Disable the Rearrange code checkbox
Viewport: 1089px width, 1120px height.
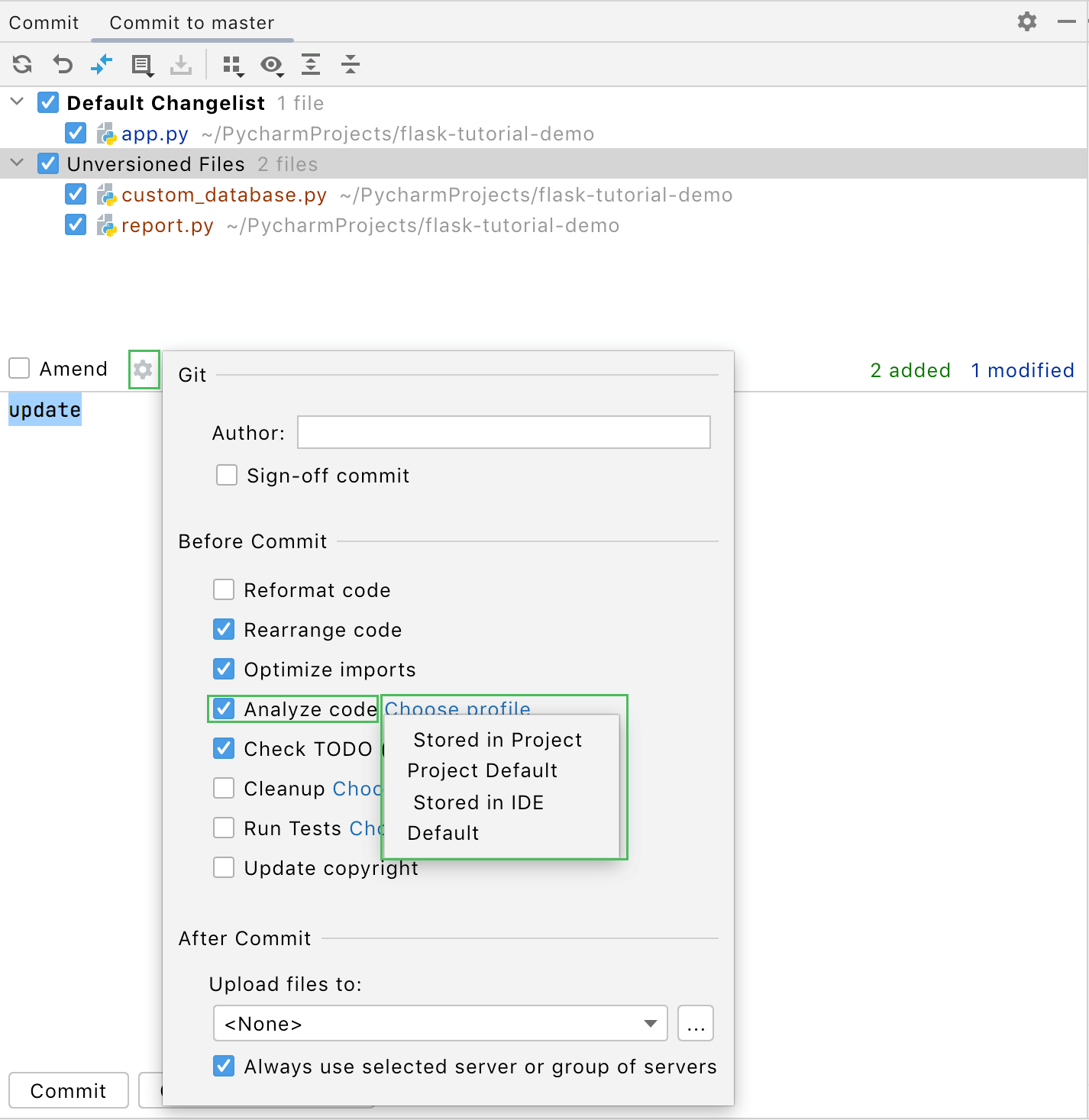pos(224,628)
